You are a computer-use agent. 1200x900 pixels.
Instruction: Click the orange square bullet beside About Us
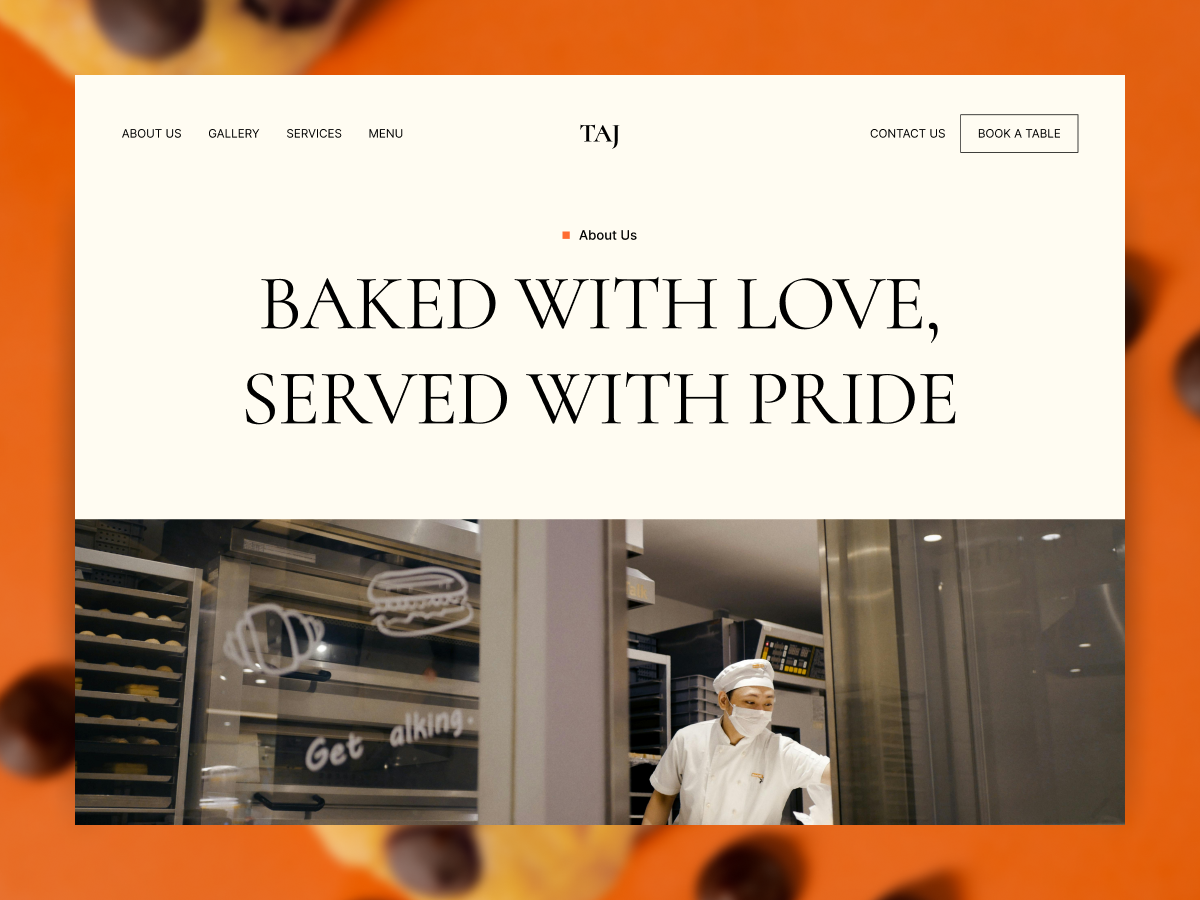566,235
